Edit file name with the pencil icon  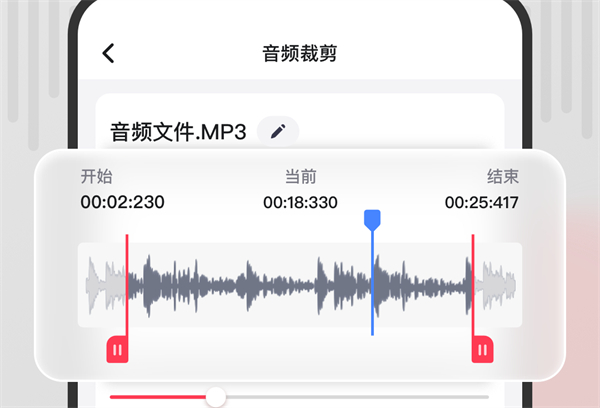pyautogui.click(x=278, y=131)
